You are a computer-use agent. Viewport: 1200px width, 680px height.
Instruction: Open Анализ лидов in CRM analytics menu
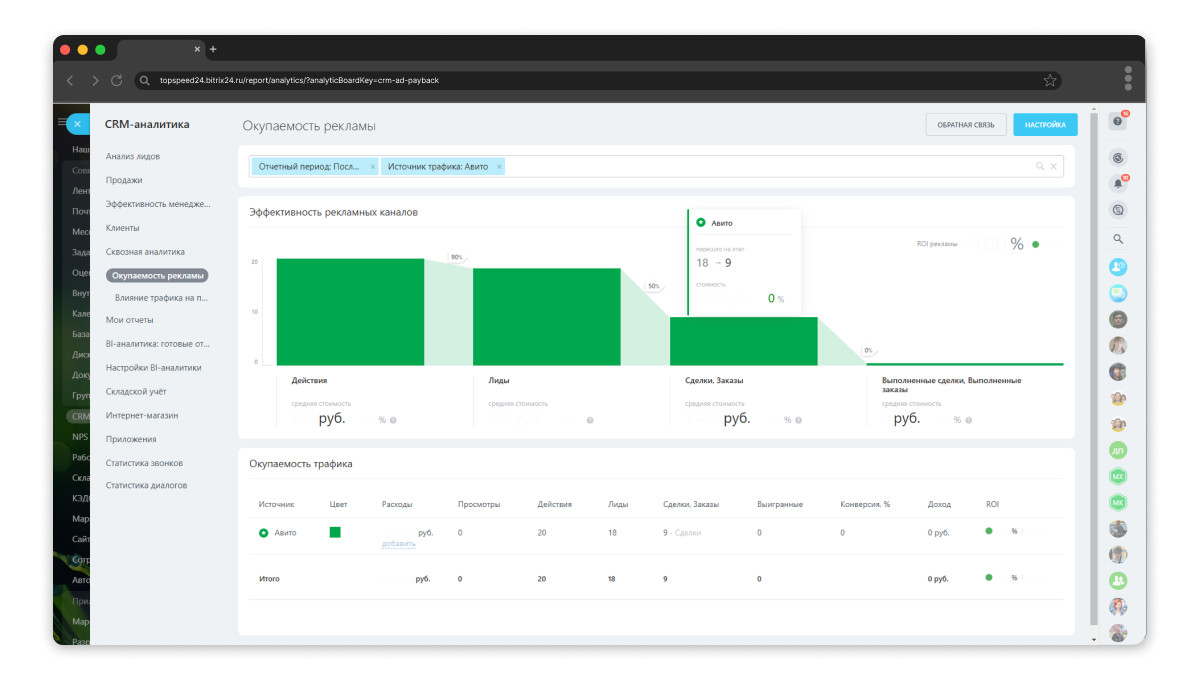click(x=133, y=156)
